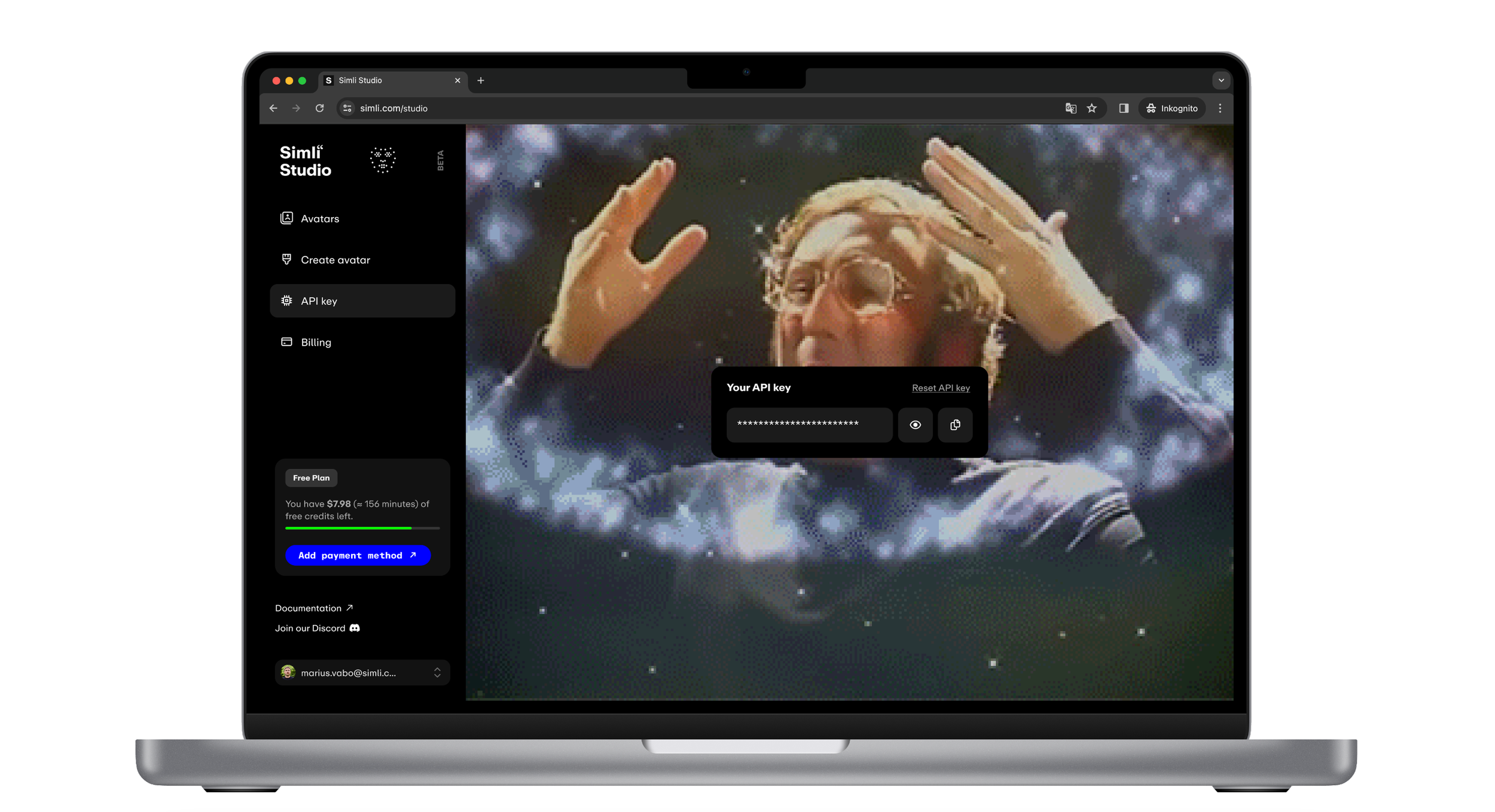Image resolution: width=1495 pixels, height=812 pixels.
Task: Copy the API key to clipboard
Action: pos(955,425)
